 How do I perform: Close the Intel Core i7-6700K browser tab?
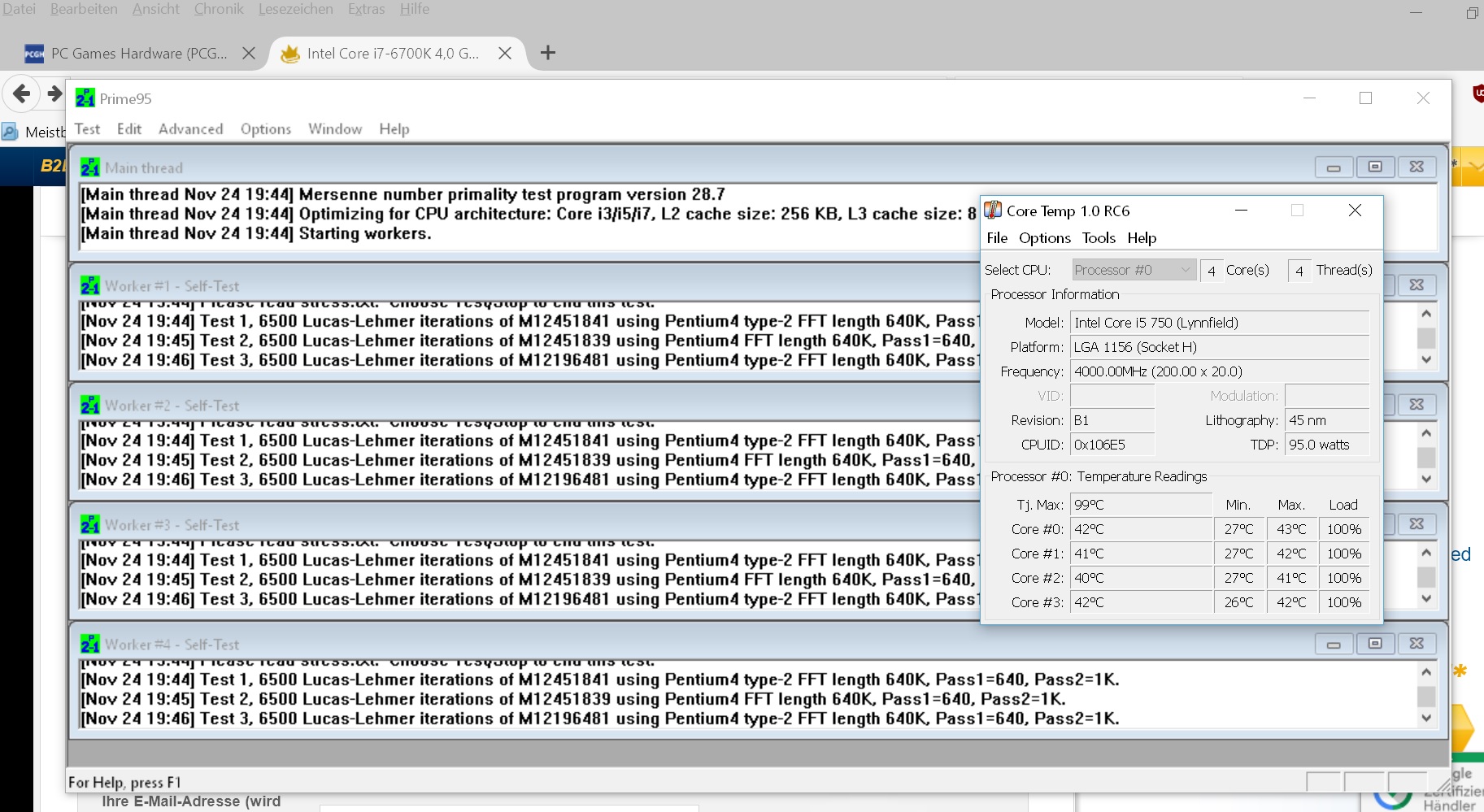tap(505, 54)
